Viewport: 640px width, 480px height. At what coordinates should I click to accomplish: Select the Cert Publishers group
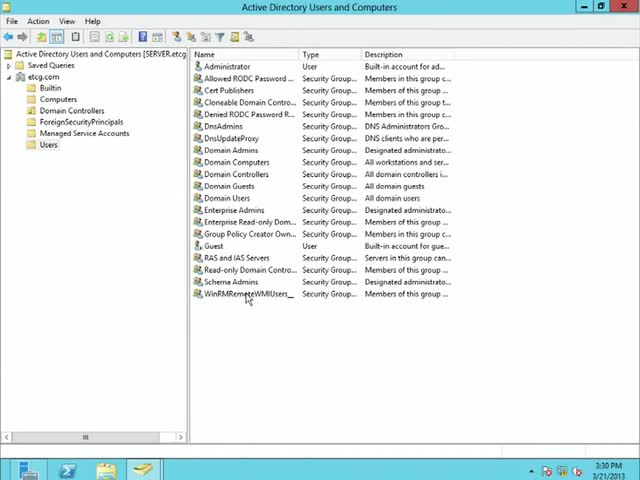pos(229,91)
